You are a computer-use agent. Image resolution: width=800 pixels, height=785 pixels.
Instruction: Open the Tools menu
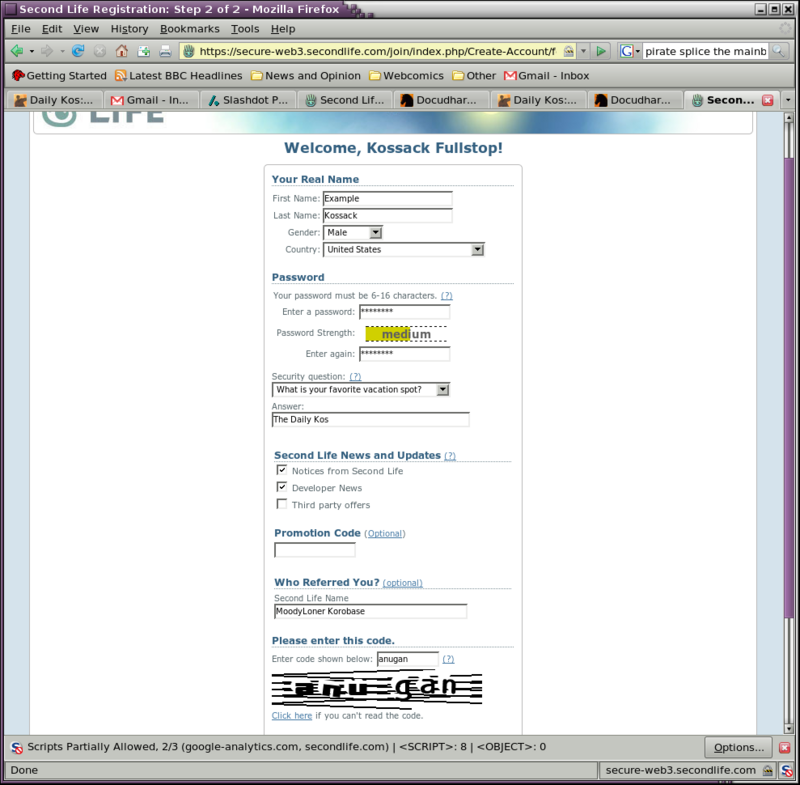pos(245,29)
